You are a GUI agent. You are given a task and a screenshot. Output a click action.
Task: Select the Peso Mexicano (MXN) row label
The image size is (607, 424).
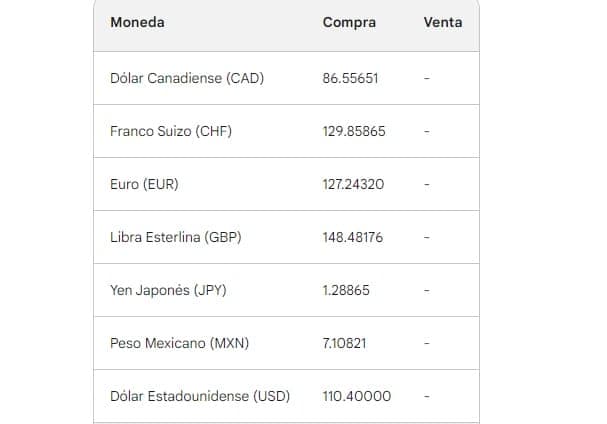tap(179, 343)
